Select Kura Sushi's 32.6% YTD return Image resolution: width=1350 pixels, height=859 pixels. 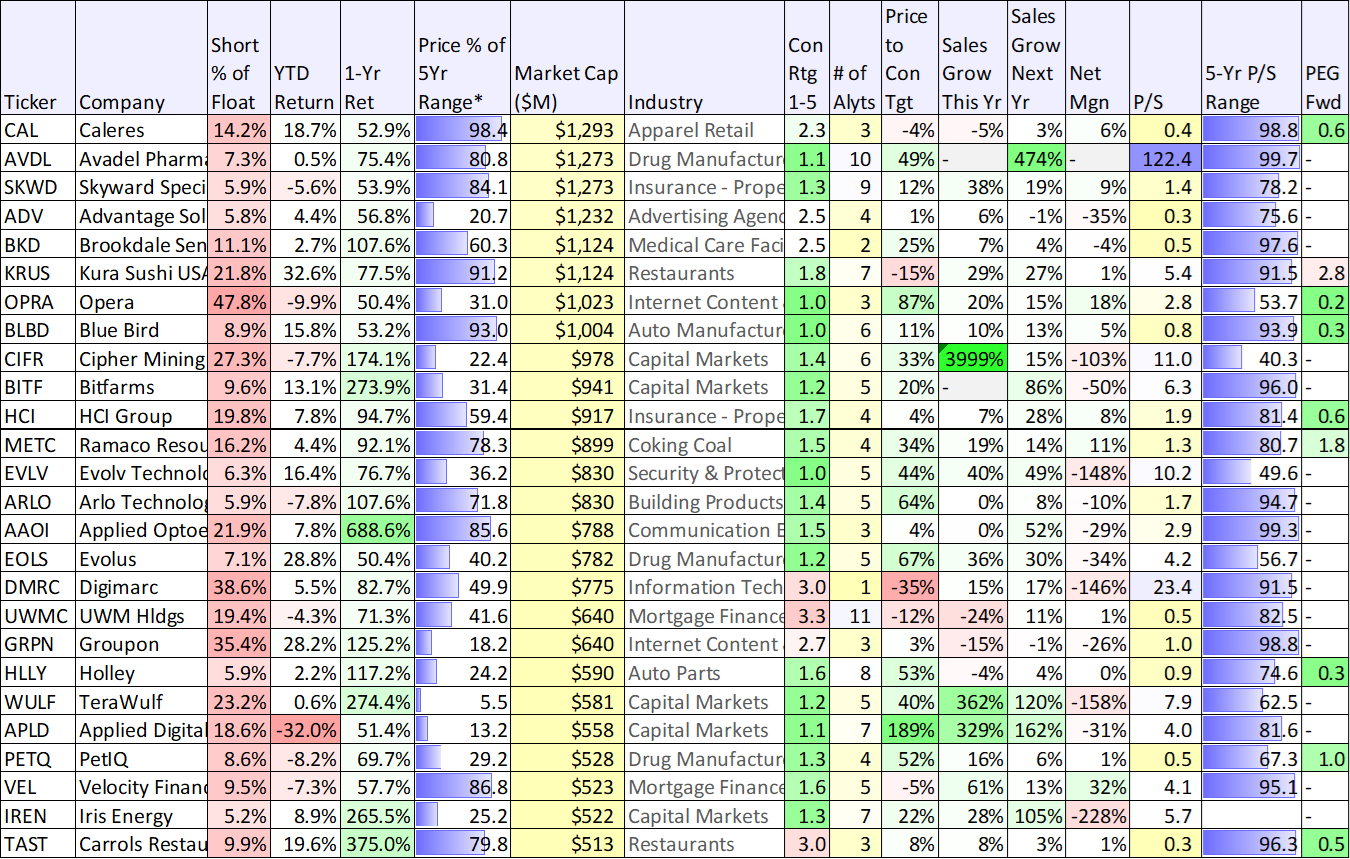[x=306, y=273]
